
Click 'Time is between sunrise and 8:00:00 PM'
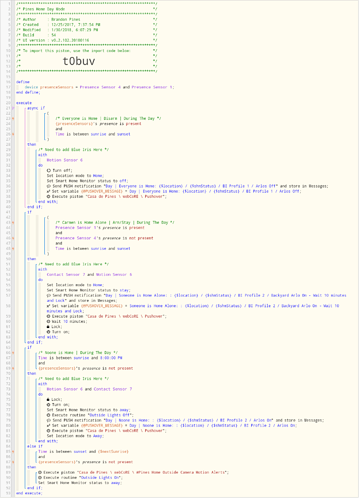[80, 358]
